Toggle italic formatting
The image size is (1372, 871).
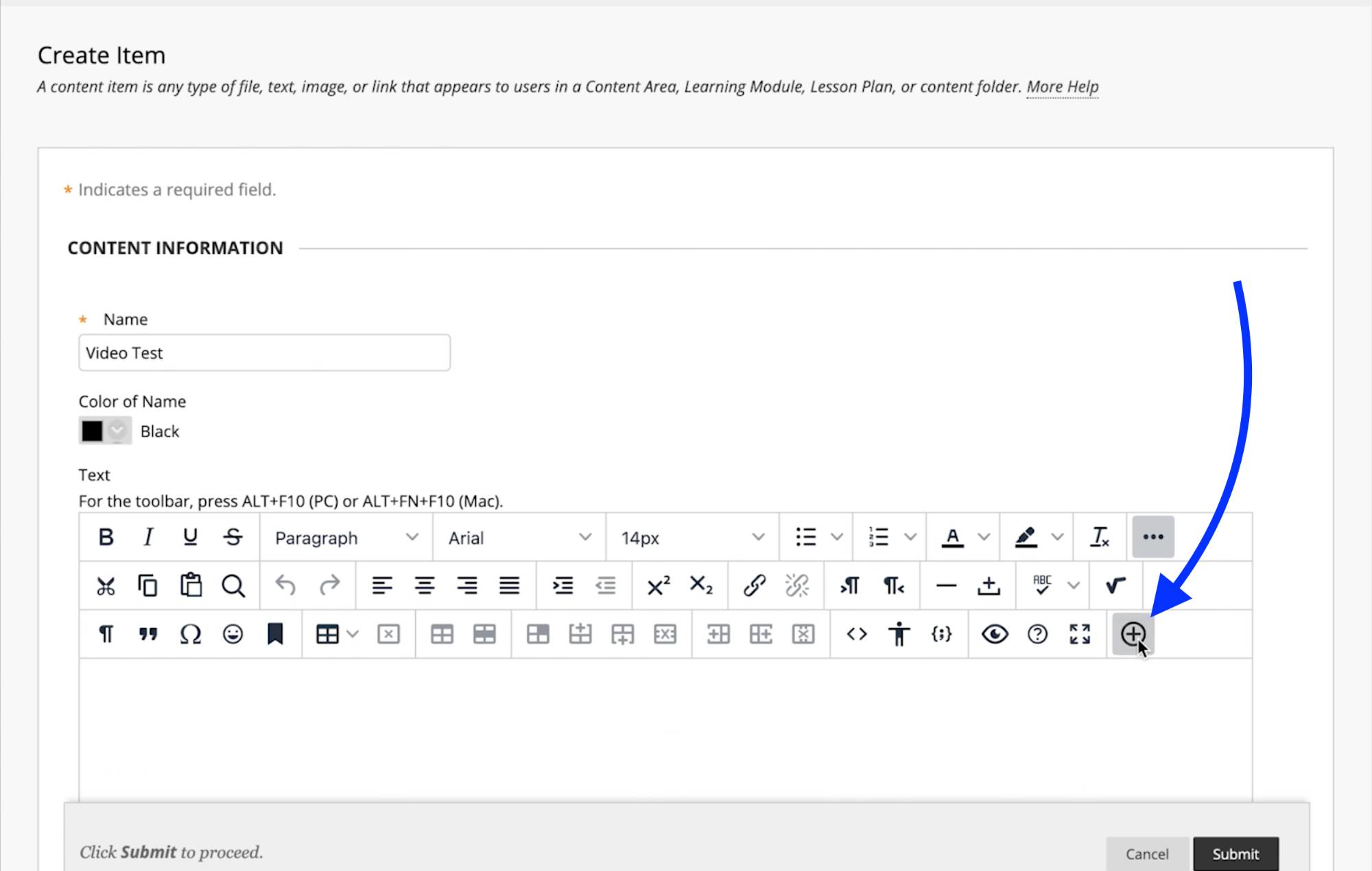coord(148,537)
